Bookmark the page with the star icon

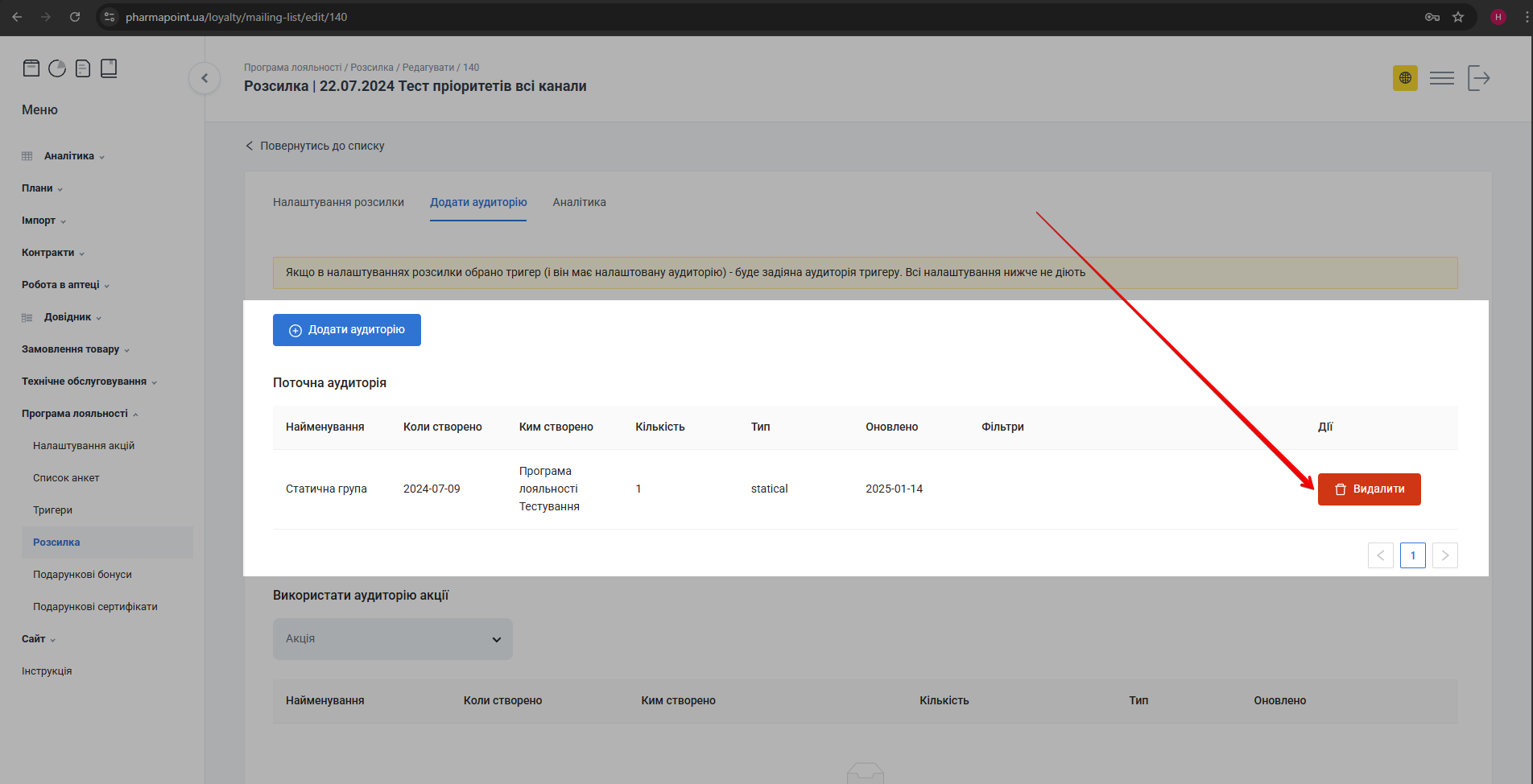(x=1458, y=17)
